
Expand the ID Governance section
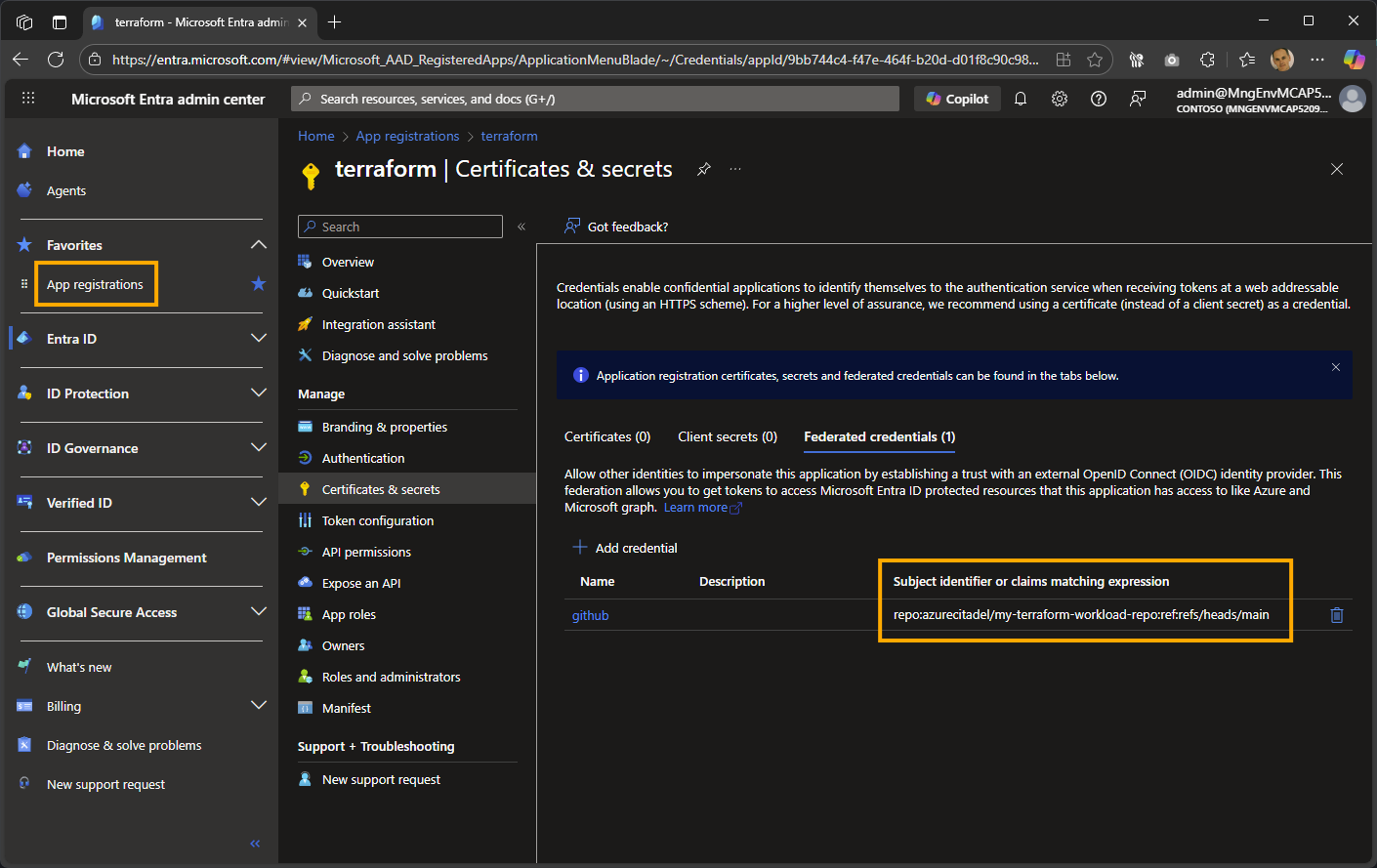(258, 448)
